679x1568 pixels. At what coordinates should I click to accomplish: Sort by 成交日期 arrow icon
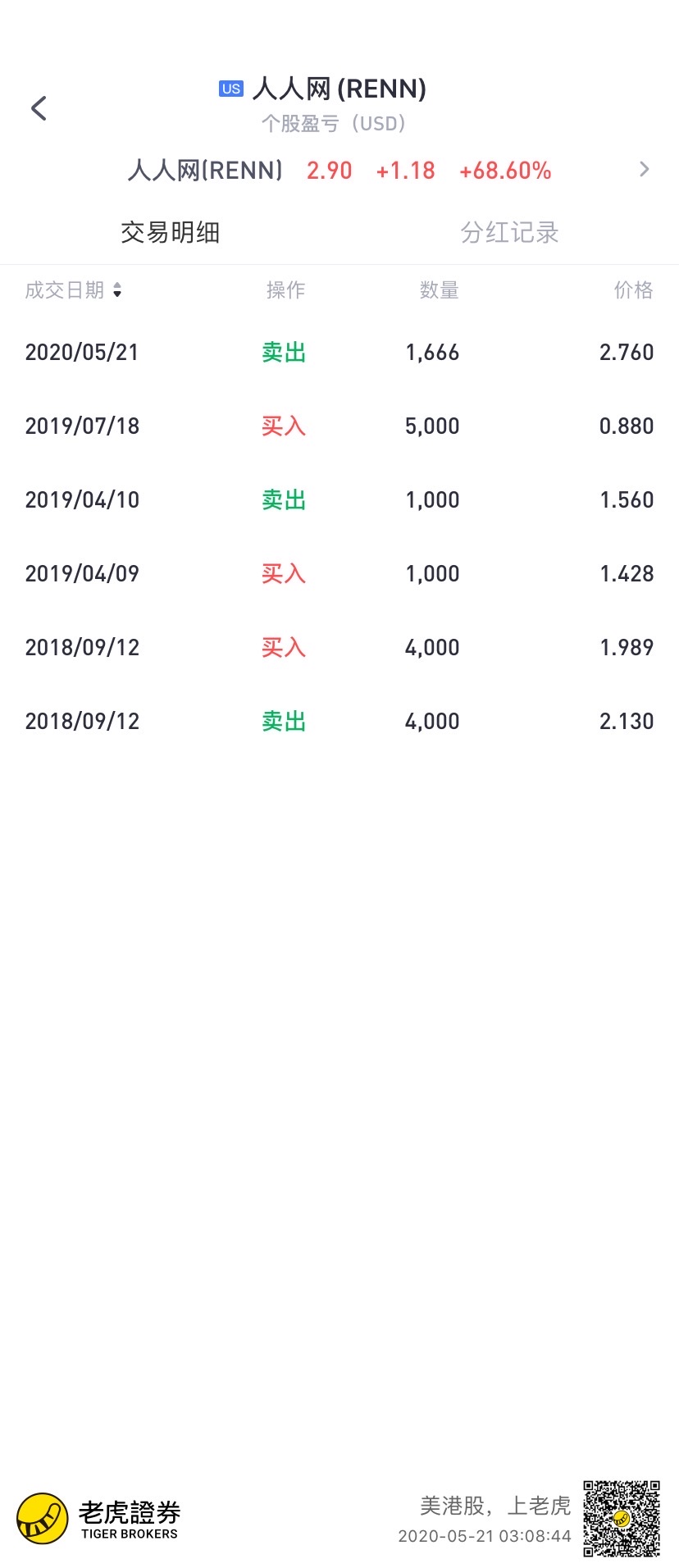pos(117,290)
